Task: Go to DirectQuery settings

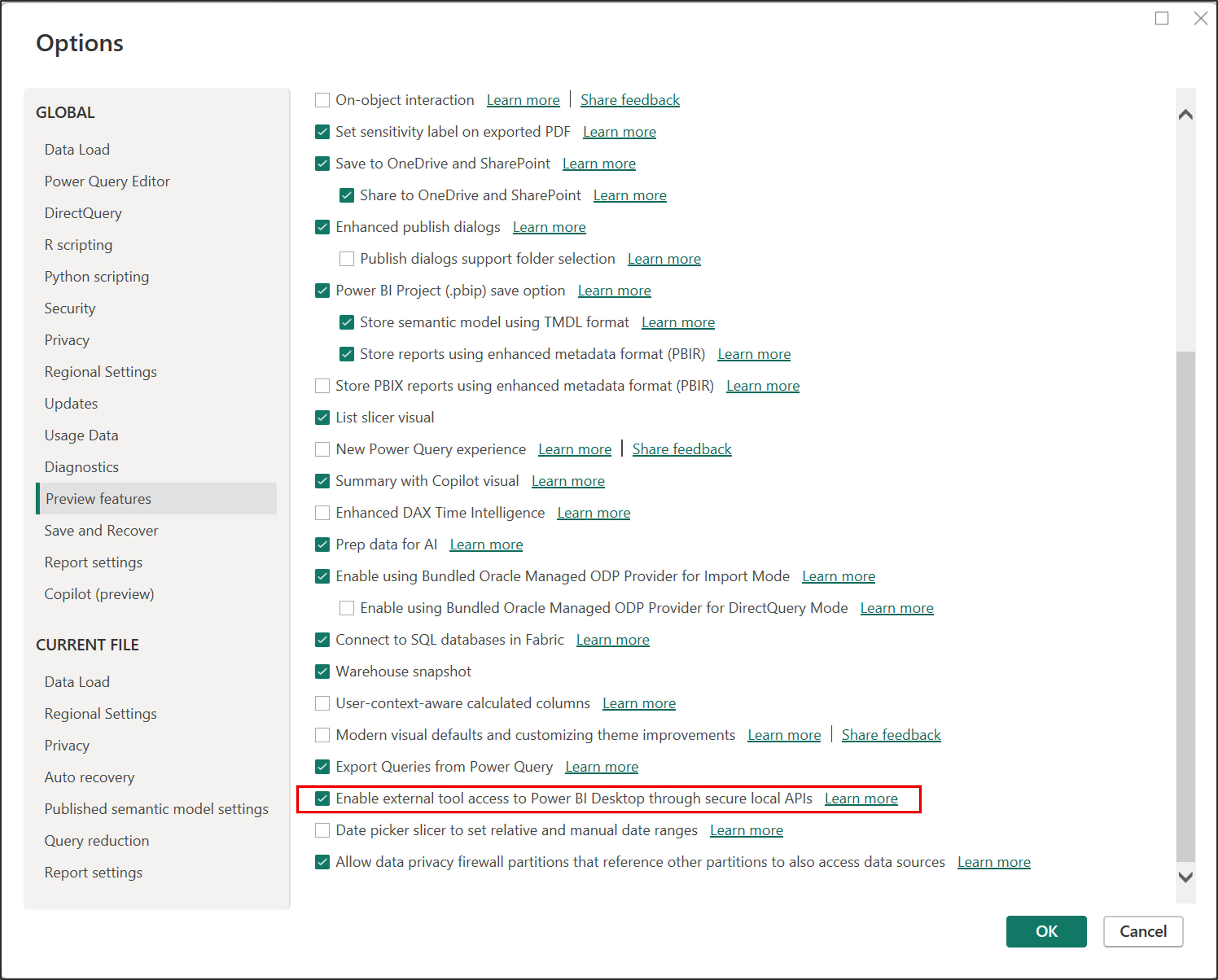Action: point(83,213)
